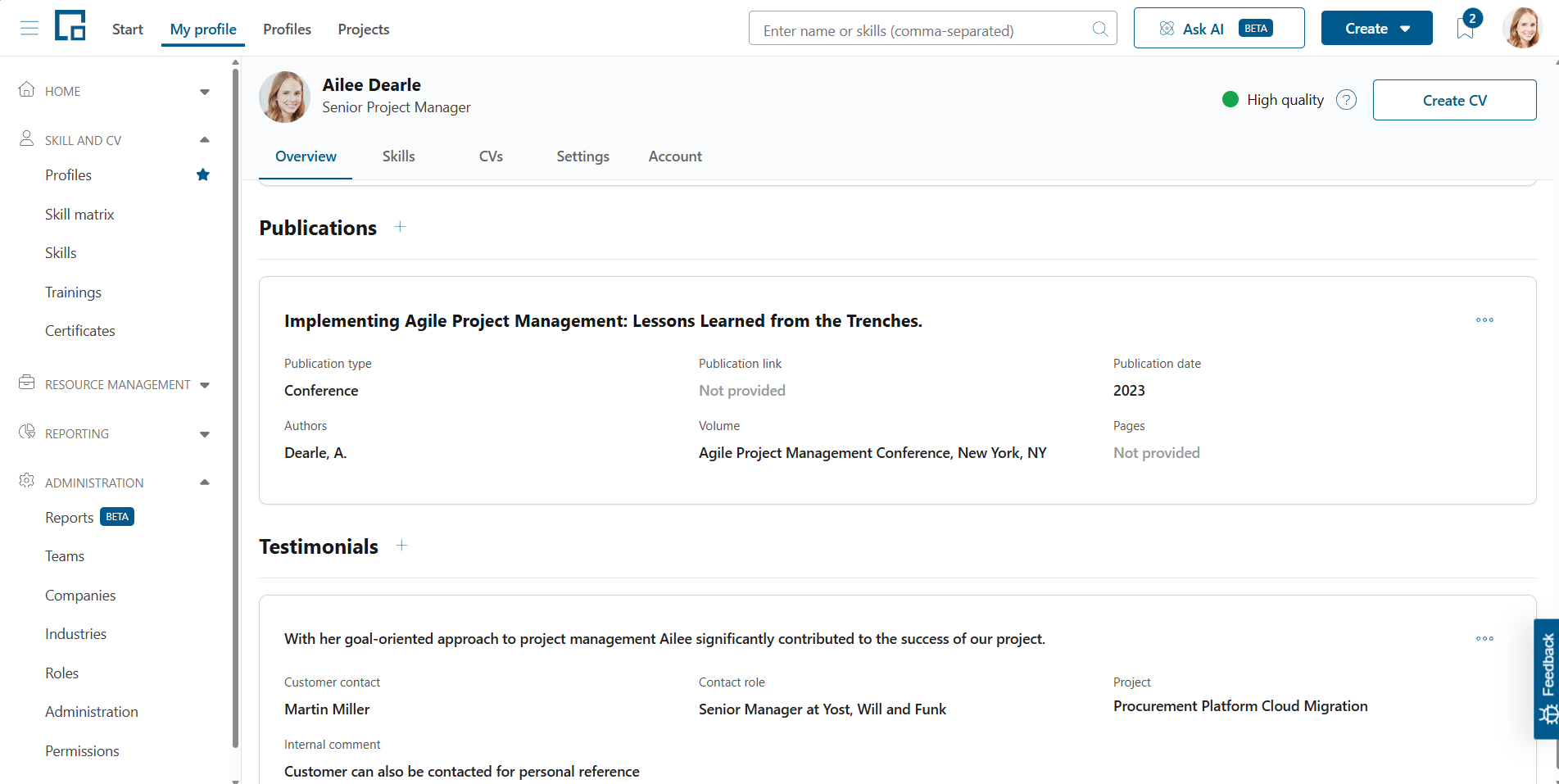Expand the HOME section arrow
The width and height of the screenshot is (1559, 784).
(x=205, y=92)
